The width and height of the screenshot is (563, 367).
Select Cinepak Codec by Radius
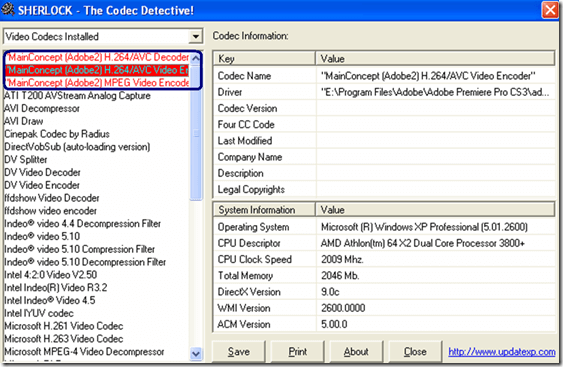(x=57, y=134)
